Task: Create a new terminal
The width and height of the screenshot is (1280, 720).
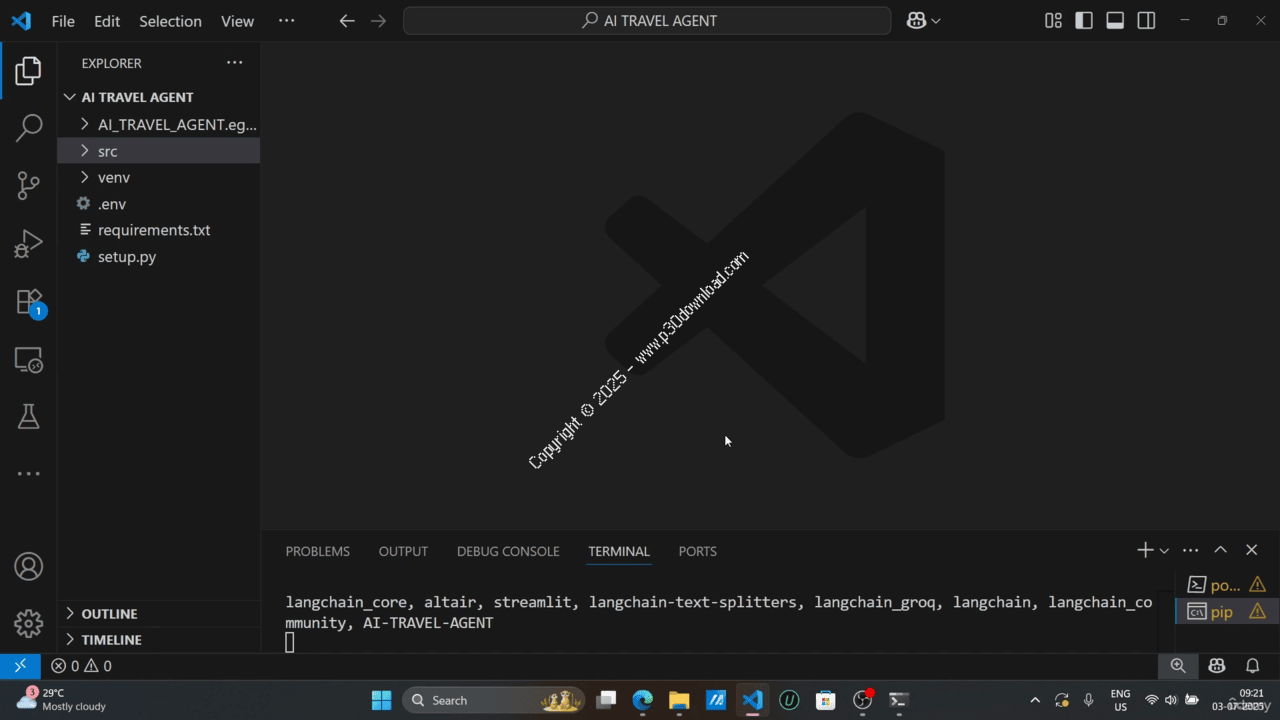Action: click(x=1145, y=550)
